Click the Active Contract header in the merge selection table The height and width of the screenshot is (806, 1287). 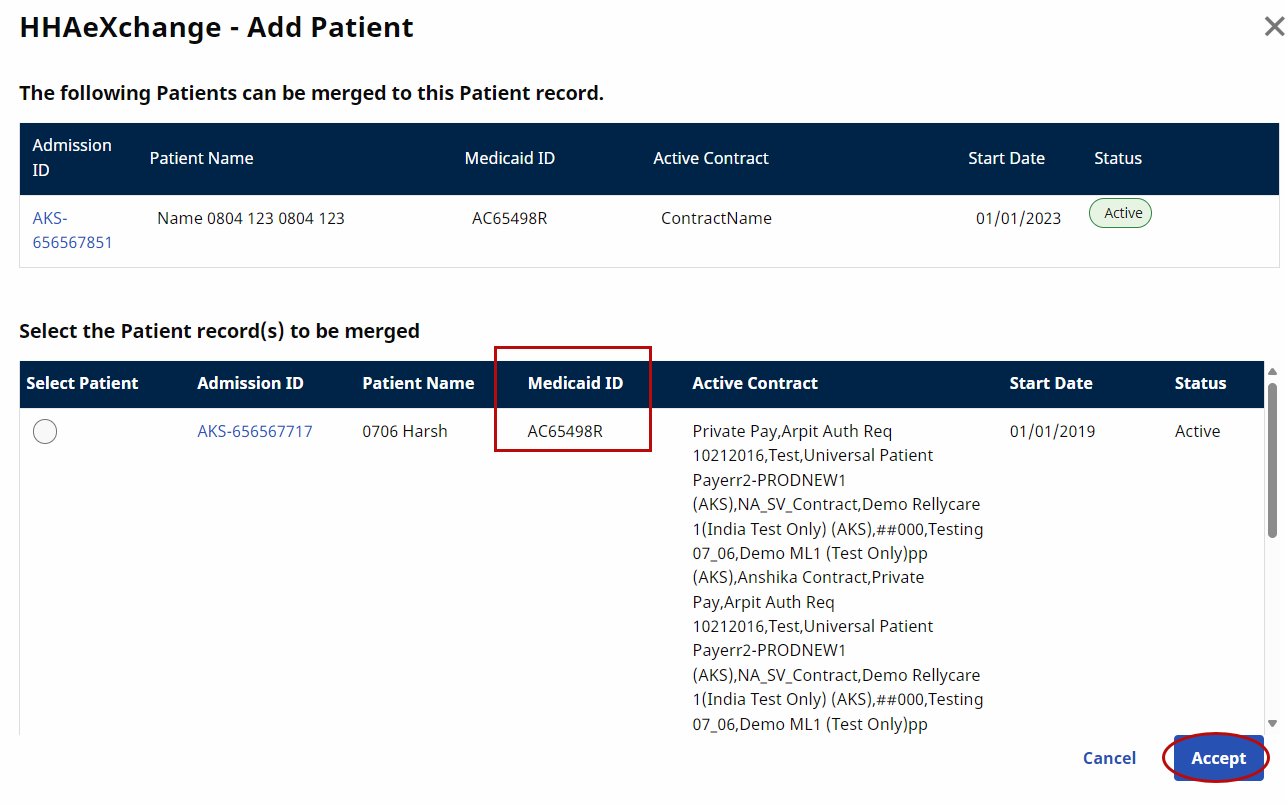754,383
